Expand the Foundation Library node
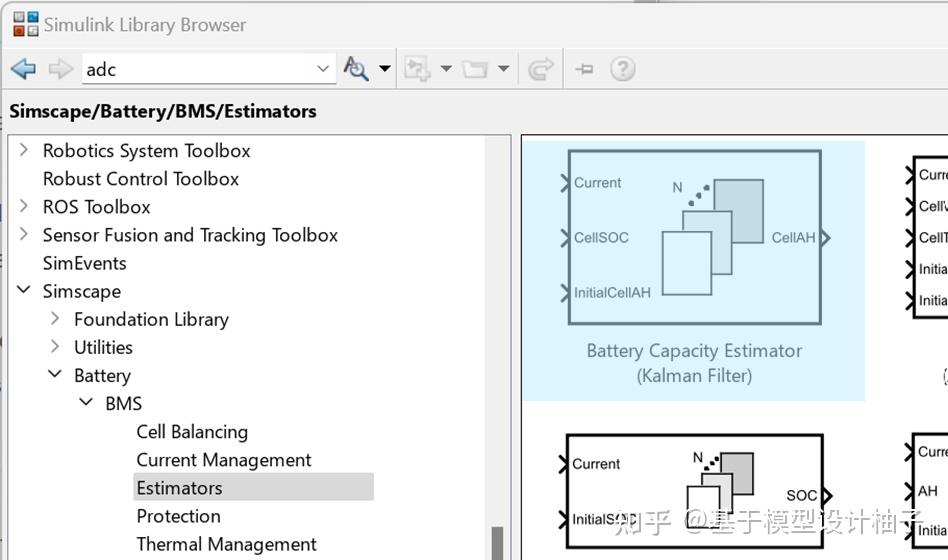The width and height of the screenshot is (948, 560). pos(55,318)
